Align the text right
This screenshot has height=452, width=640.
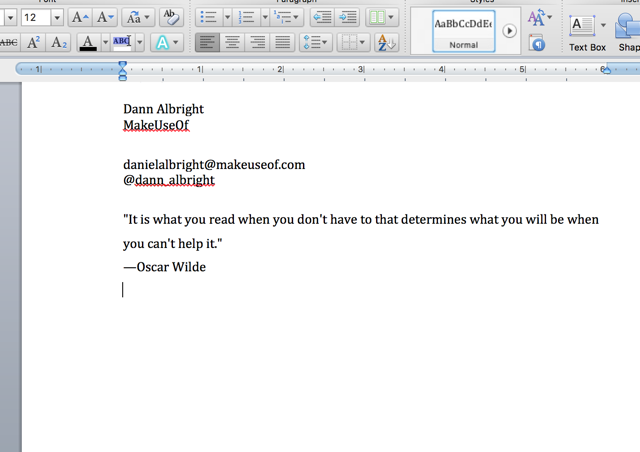[258, 42]
